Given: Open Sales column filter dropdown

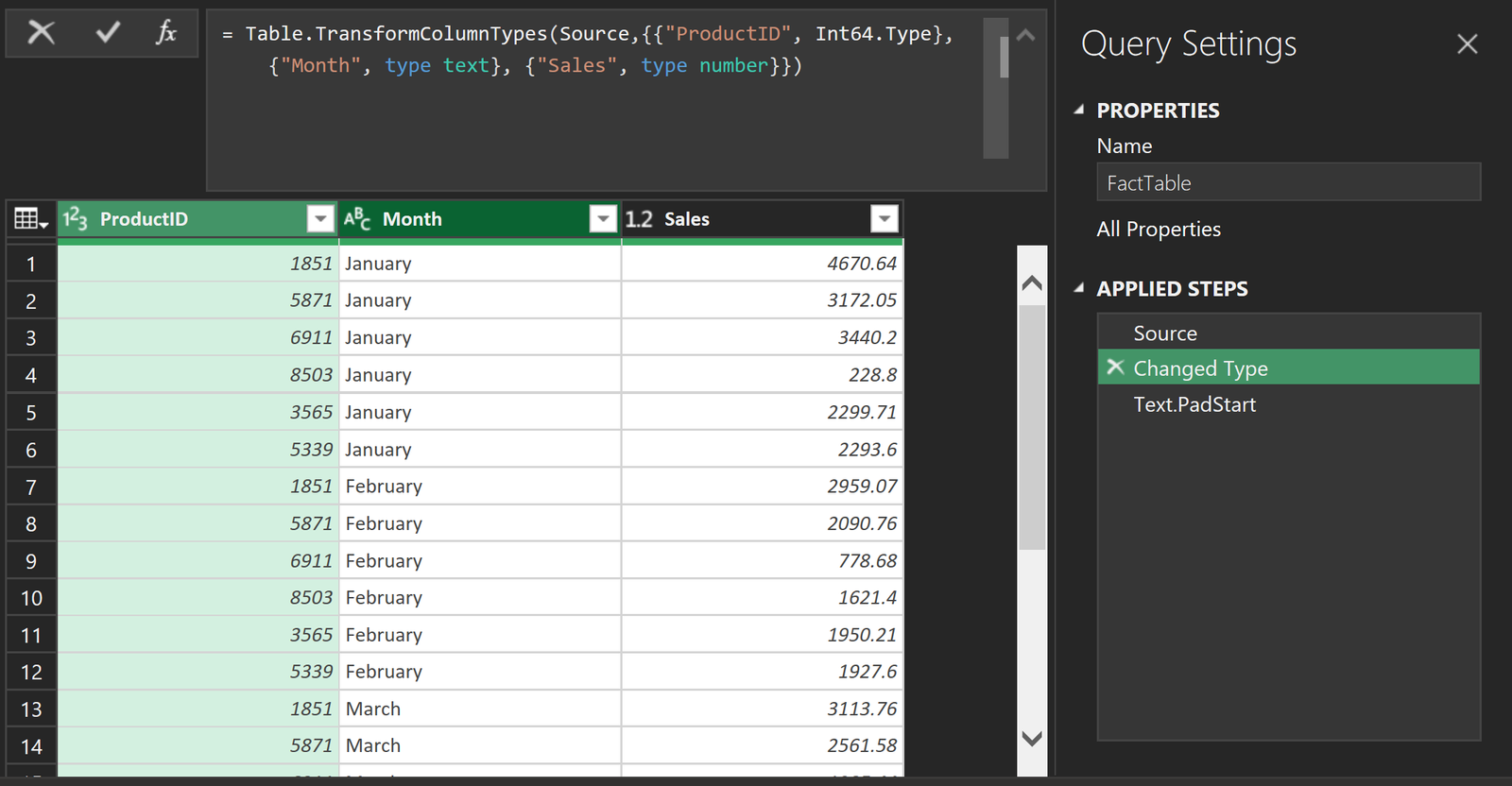Looking at the screenshot, I should click(884, 219).
